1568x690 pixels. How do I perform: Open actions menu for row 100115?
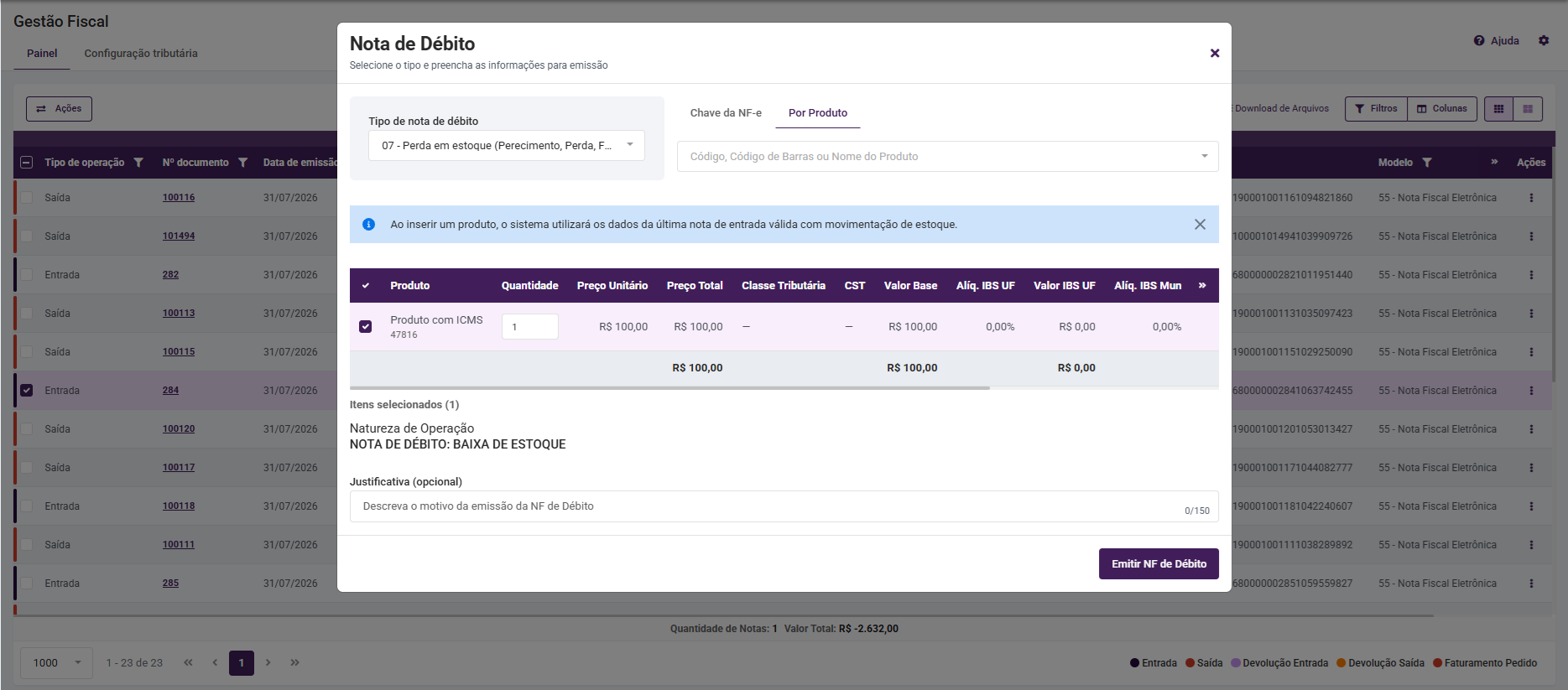(1531, 352)
